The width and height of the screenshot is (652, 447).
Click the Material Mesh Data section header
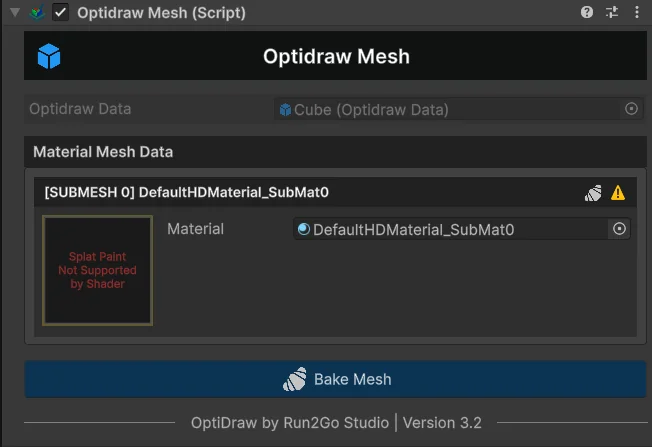335,152
